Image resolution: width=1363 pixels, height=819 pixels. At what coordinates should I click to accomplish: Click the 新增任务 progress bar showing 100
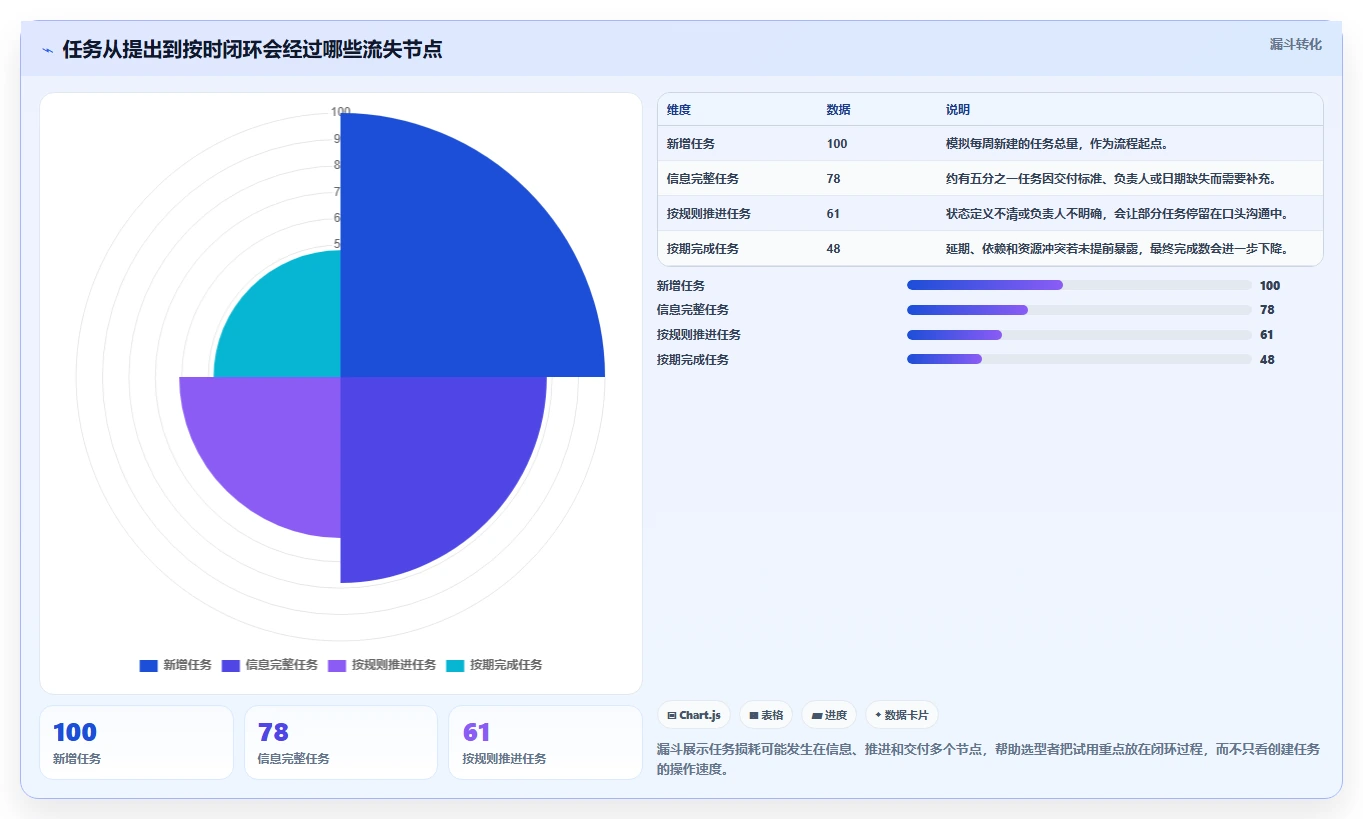pos(1079,285)
